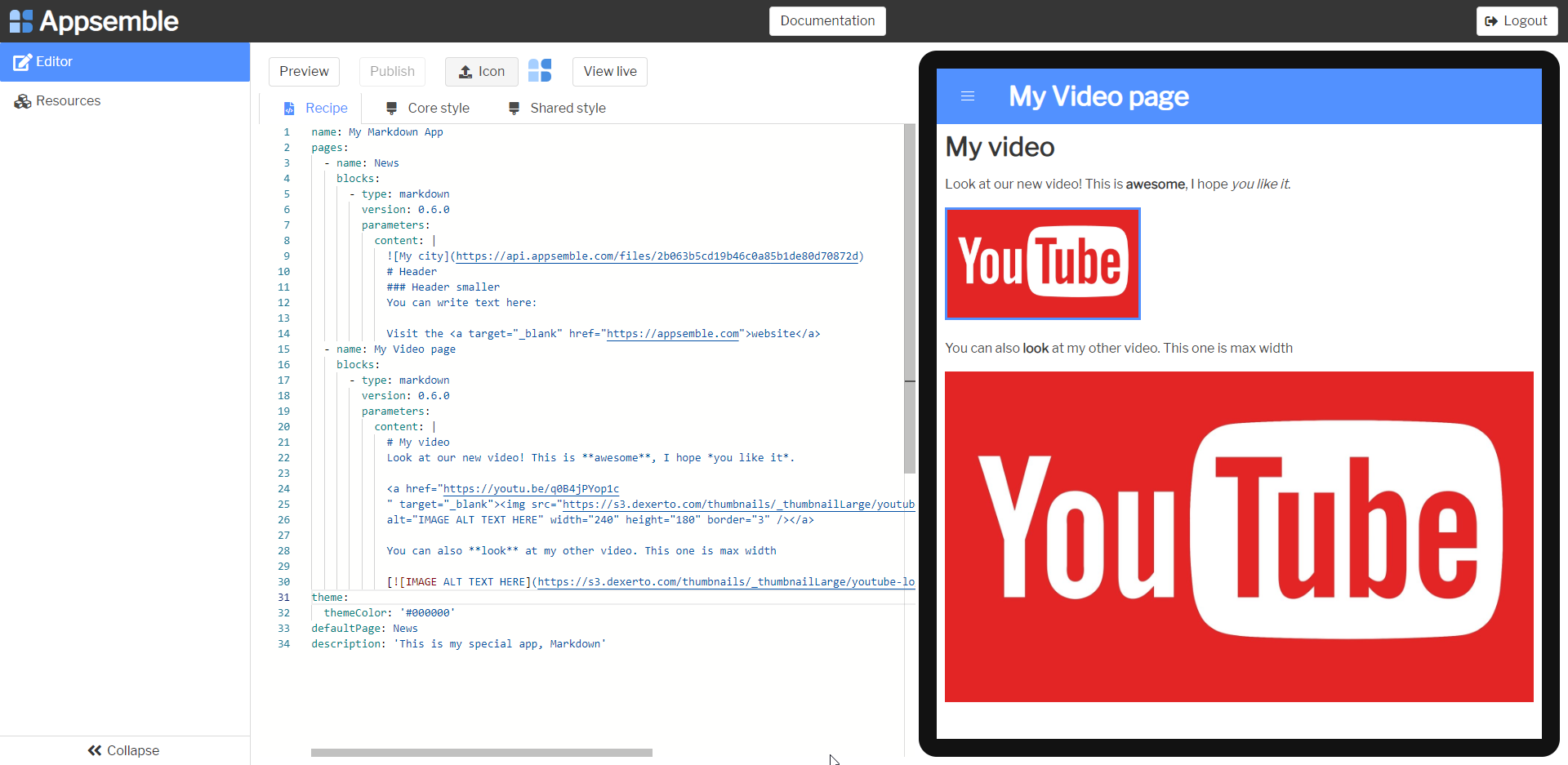This screenshot has height=765, width=1568.
Task: Open the Documentation page
Action: coord(827,21)
